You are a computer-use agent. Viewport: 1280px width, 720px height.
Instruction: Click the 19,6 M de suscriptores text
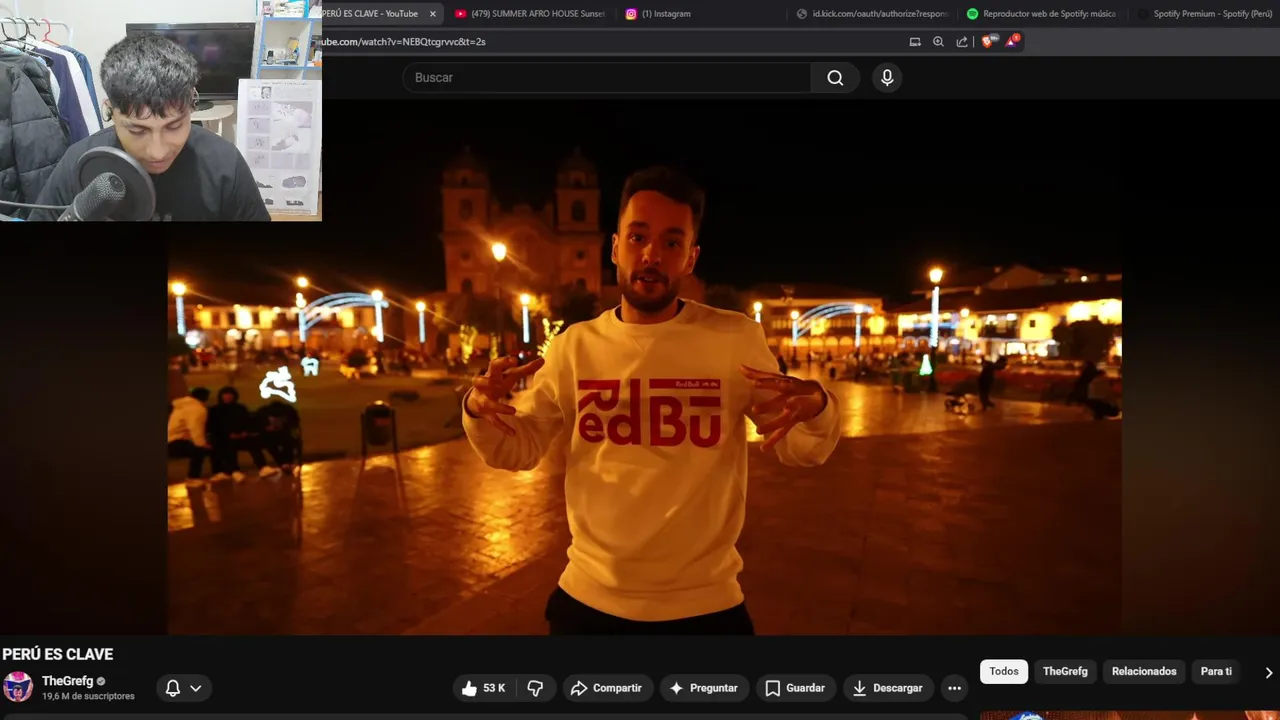[x=88, y=696]
